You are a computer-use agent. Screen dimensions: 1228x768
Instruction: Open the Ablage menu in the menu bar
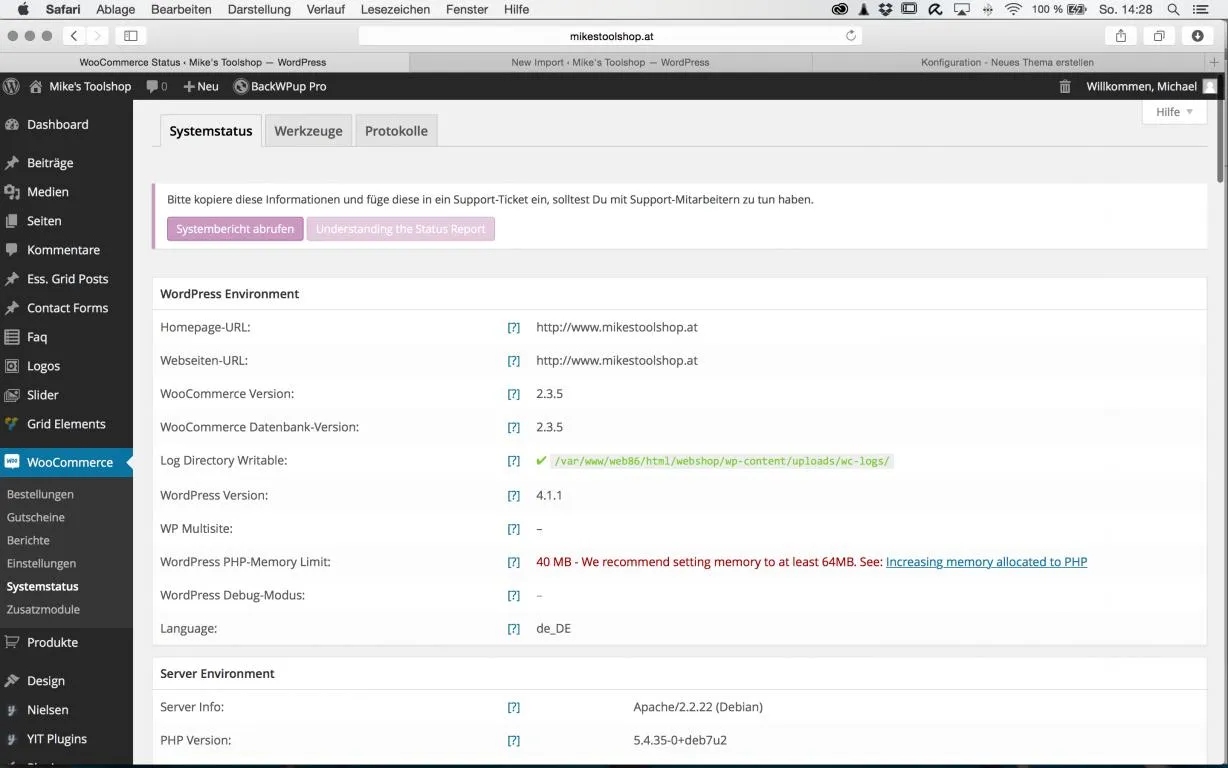[x=116, y=9]
